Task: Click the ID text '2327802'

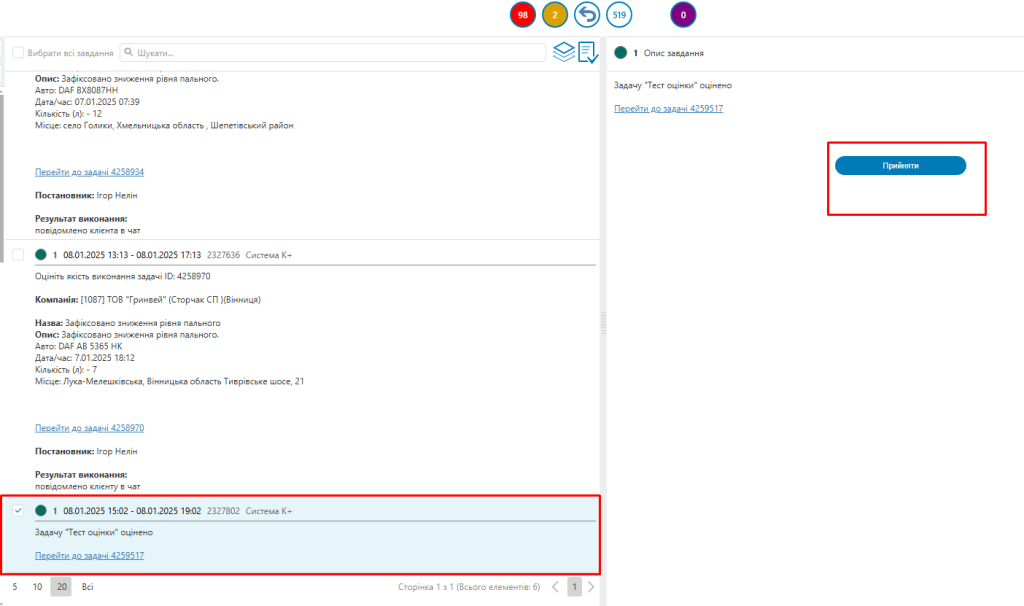Action: click(x=223, y=511)
